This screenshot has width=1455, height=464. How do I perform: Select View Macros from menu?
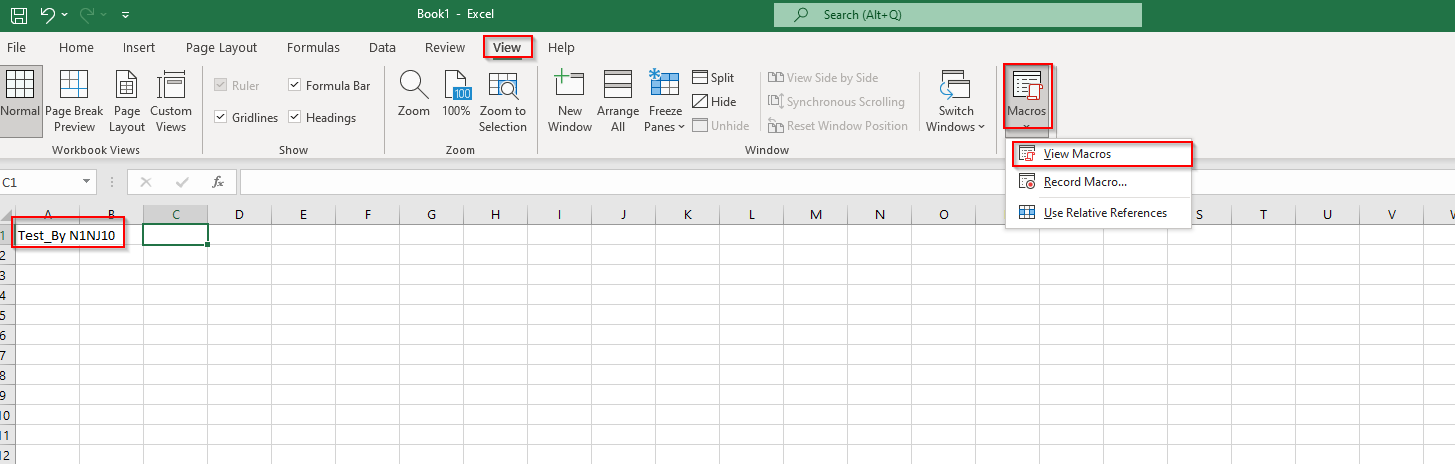tap(1077, 154)
